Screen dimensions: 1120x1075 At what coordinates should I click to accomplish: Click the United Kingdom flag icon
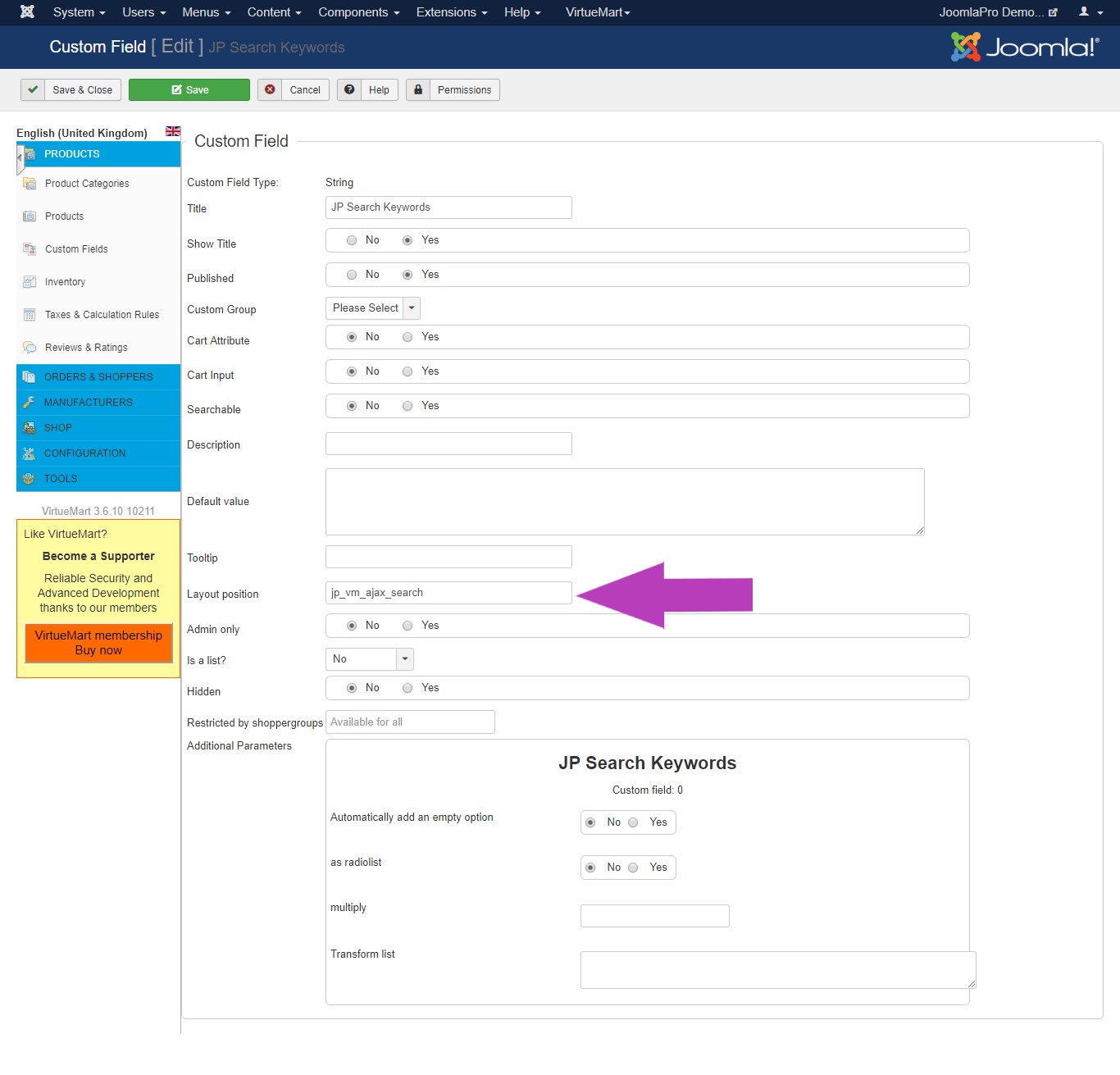173,131
